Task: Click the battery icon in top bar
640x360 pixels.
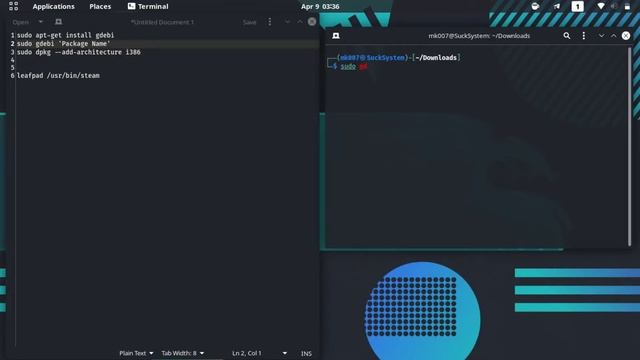Action: [x=627, y=6]
